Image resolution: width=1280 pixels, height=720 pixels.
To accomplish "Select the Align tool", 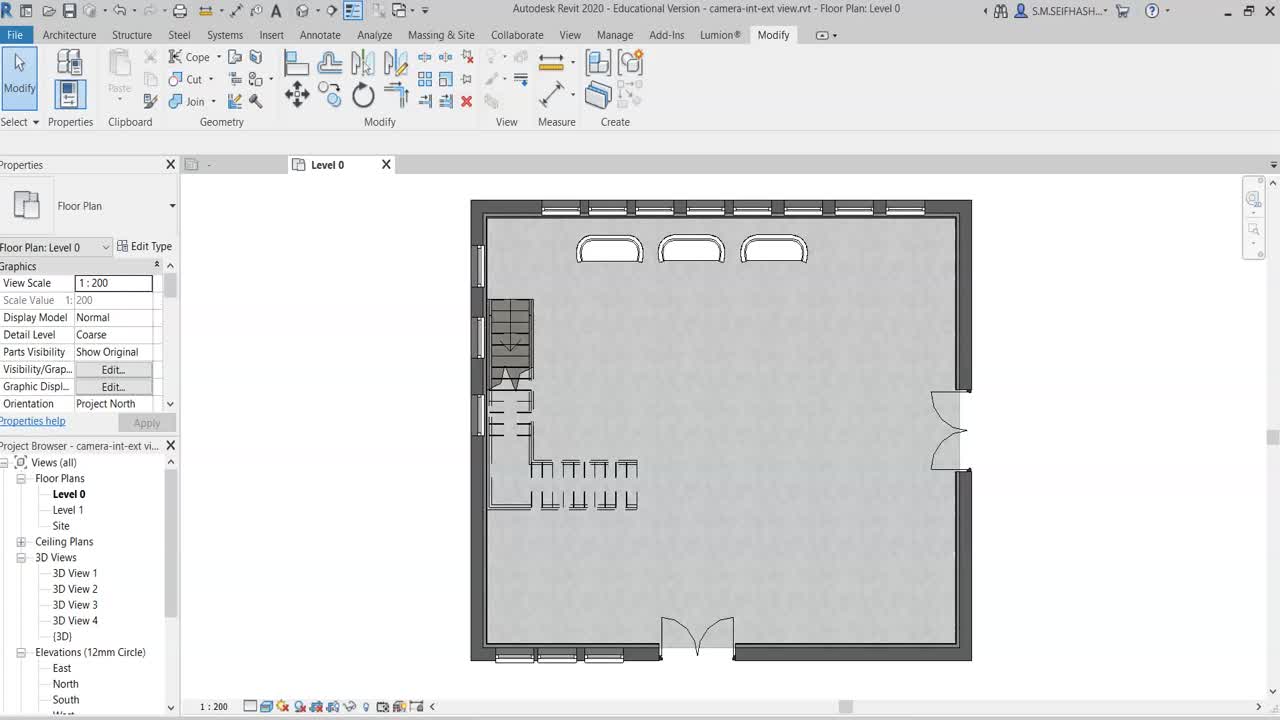I will [296, 62].
